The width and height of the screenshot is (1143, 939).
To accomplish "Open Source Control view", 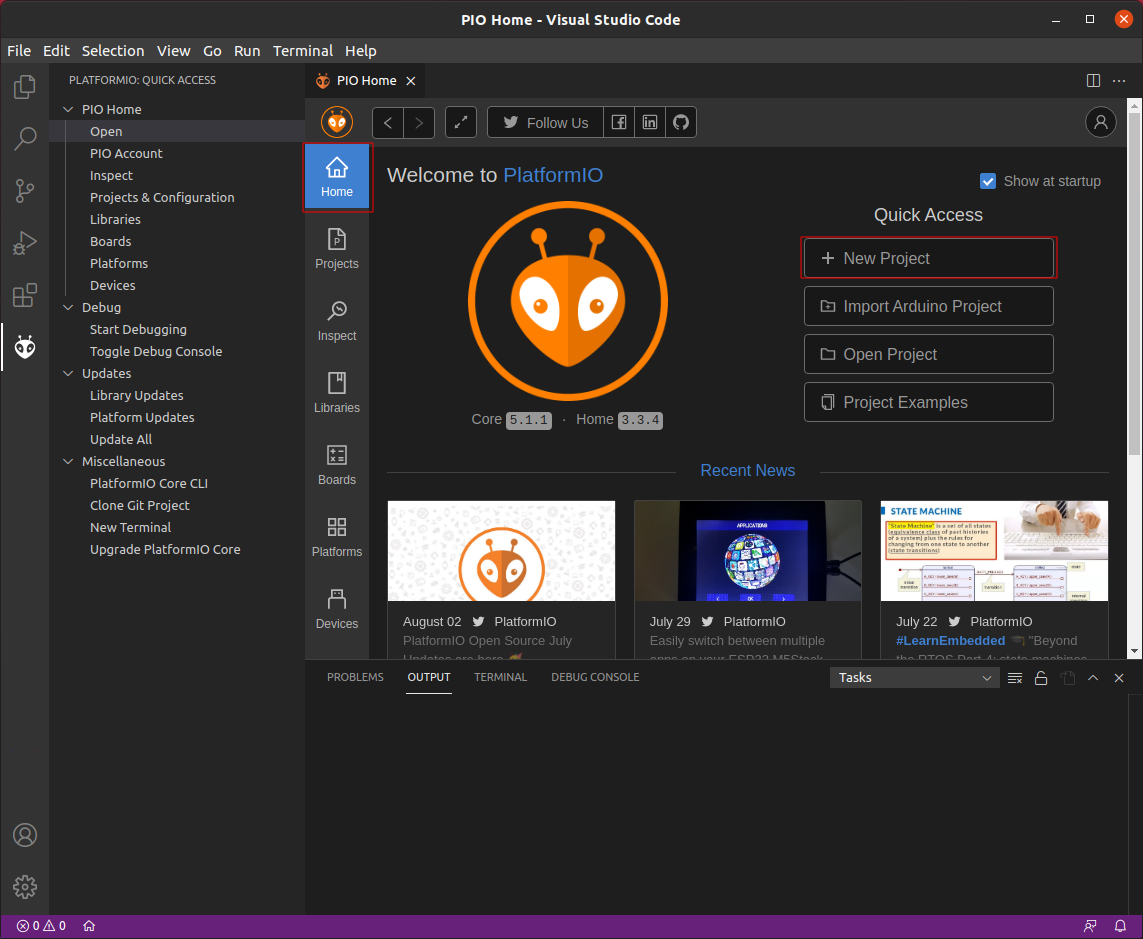I will click(x=25, y=191).
